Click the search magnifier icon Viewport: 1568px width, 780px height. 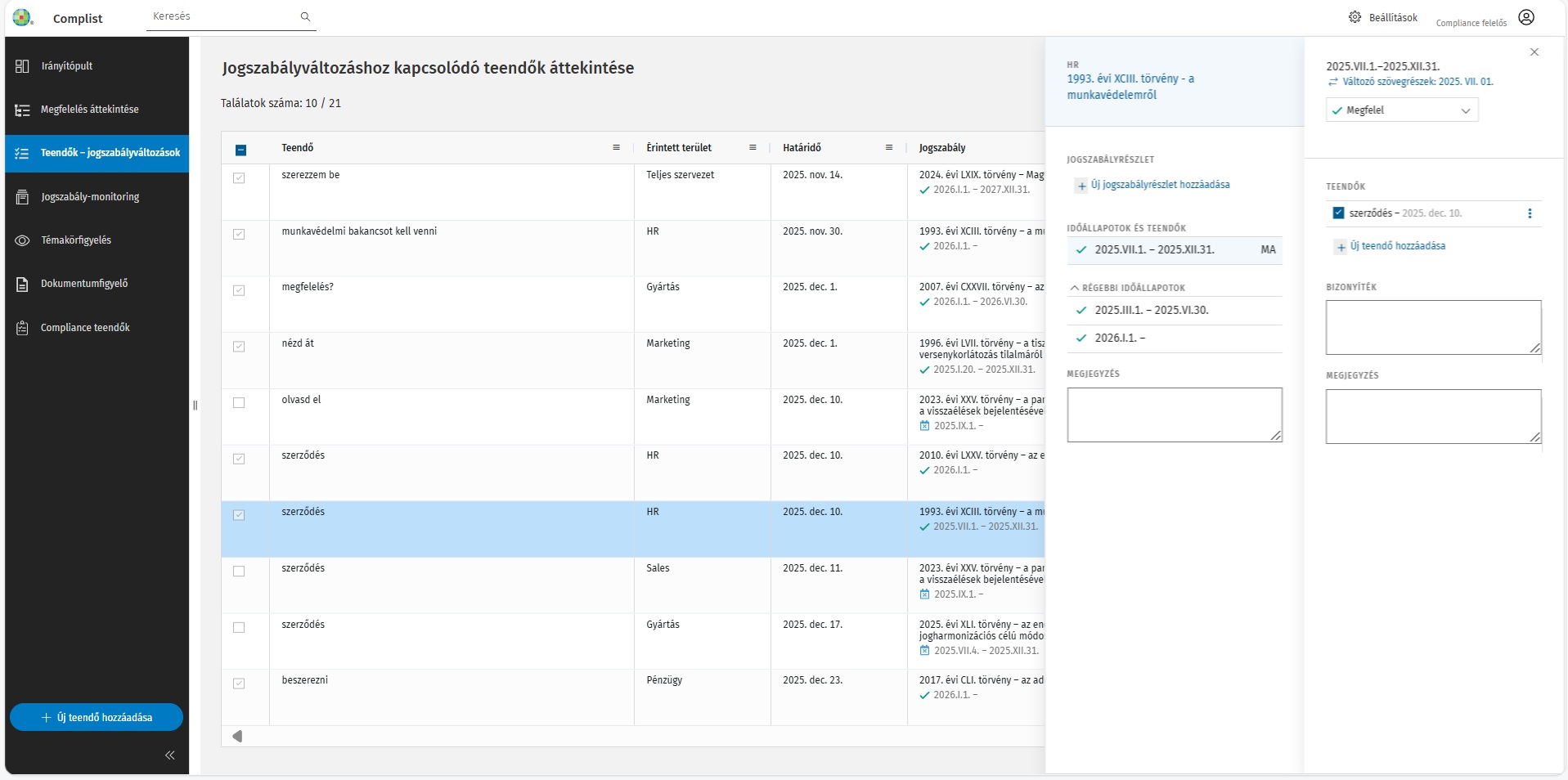(305, 16)
